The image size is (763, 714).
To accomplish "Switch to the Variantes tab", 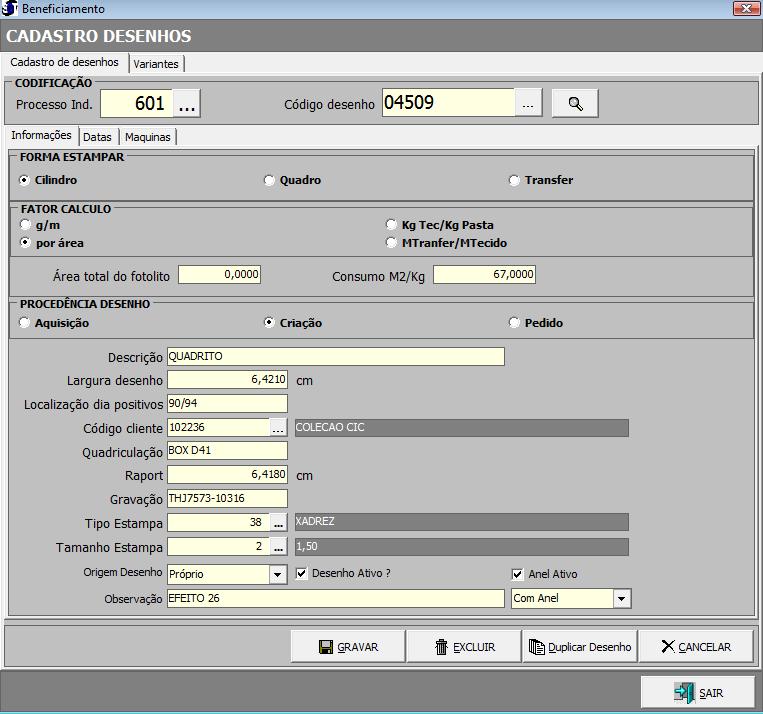I will (156, 64).
